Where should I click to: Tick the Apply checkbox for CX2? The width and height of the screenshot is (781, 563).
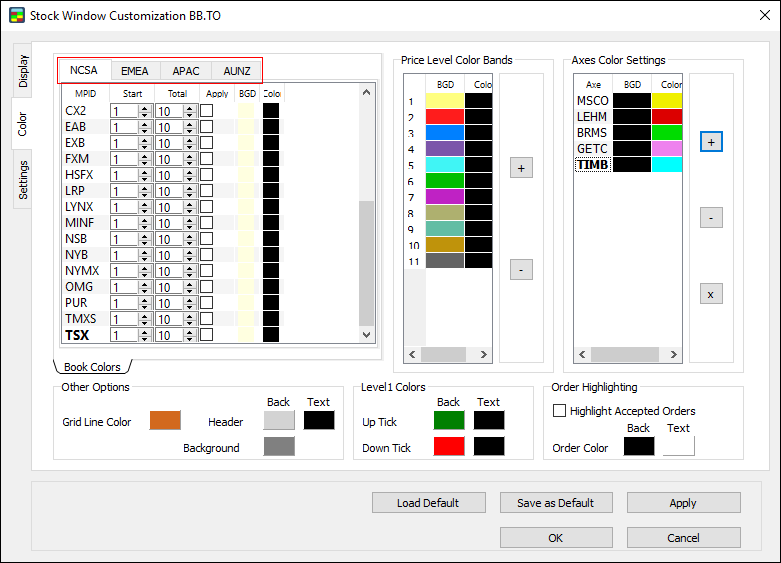206,111
